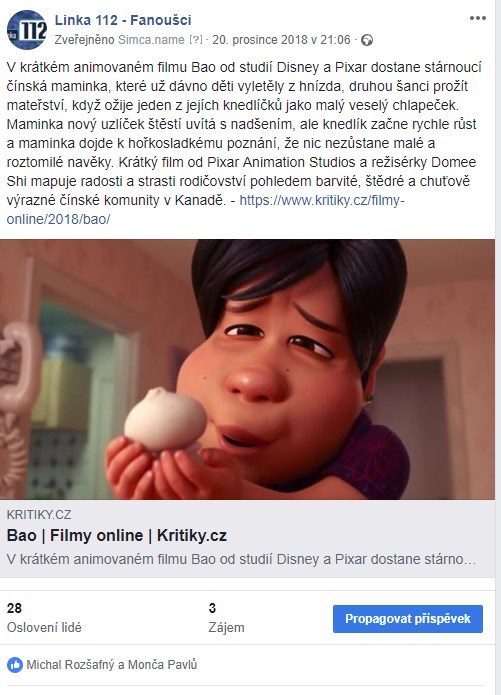This screenshot has height=695, width=501.
Task: Open the Bao | Filmy online | Kritiky.cz headline
Action: (x=117, y=535)
